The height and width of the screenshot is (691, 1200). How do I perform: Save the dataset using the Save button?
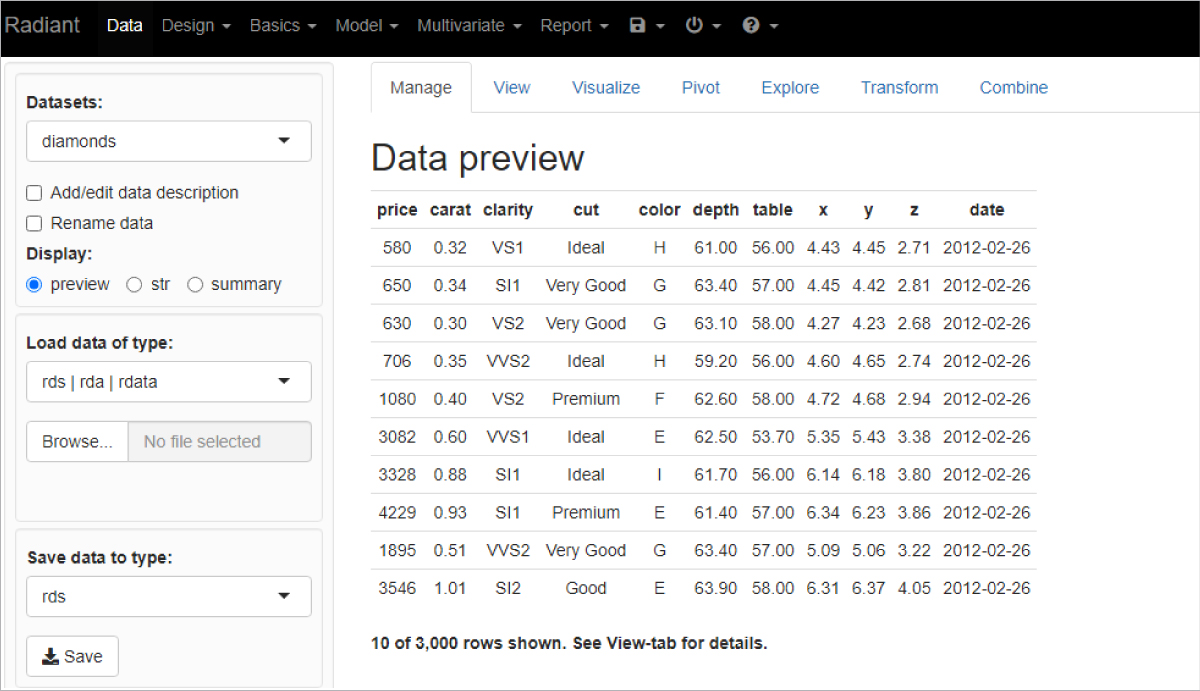[72, 657]
